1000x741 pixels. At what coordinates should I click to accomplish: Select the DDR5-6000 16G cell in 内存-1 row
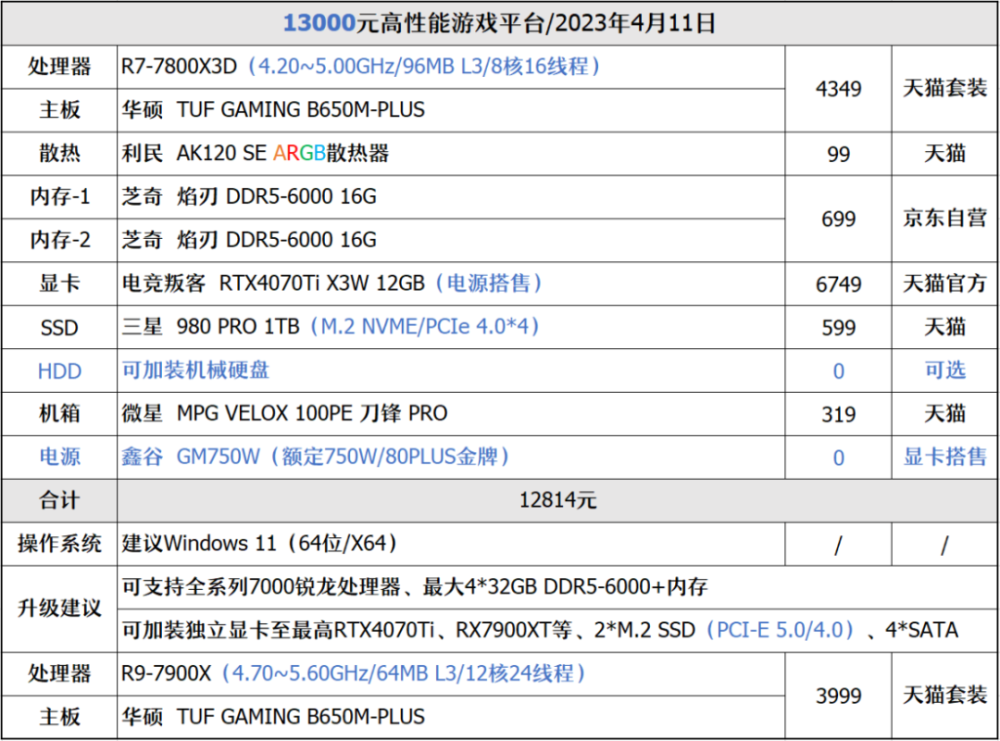point(451,197)
